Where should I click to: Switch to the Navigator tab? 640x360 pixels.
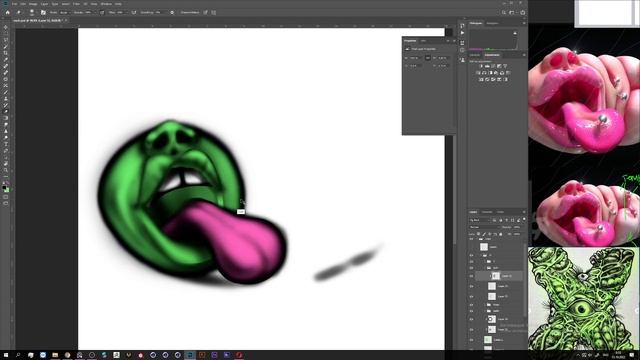(x=493, y=23)
